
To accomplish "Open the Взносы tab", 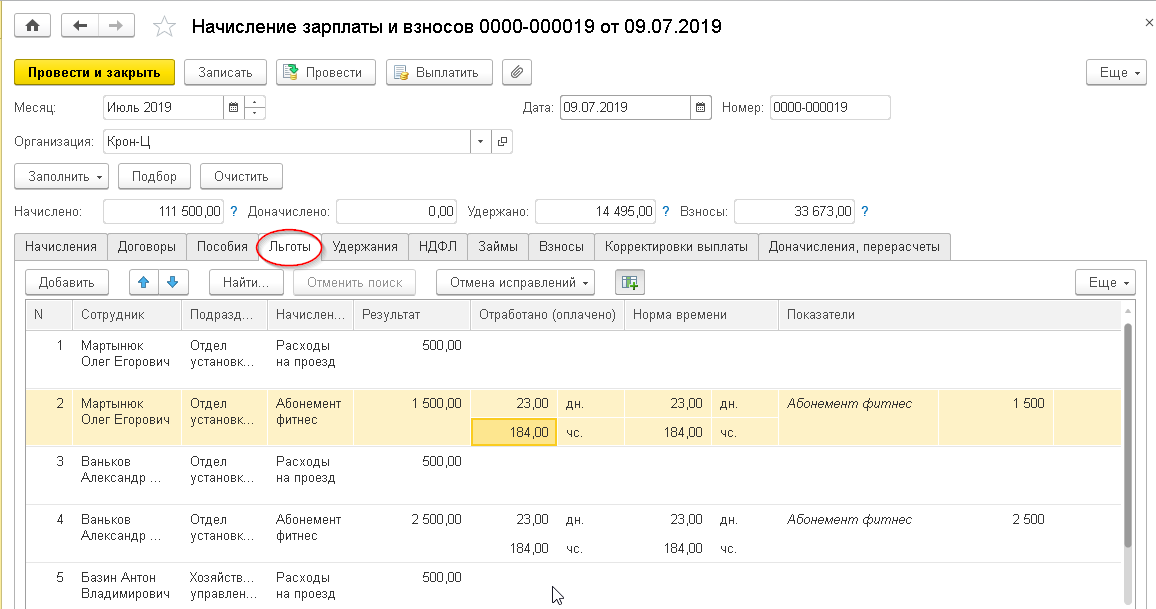I will pyautogui.click(x=561, y=247).
